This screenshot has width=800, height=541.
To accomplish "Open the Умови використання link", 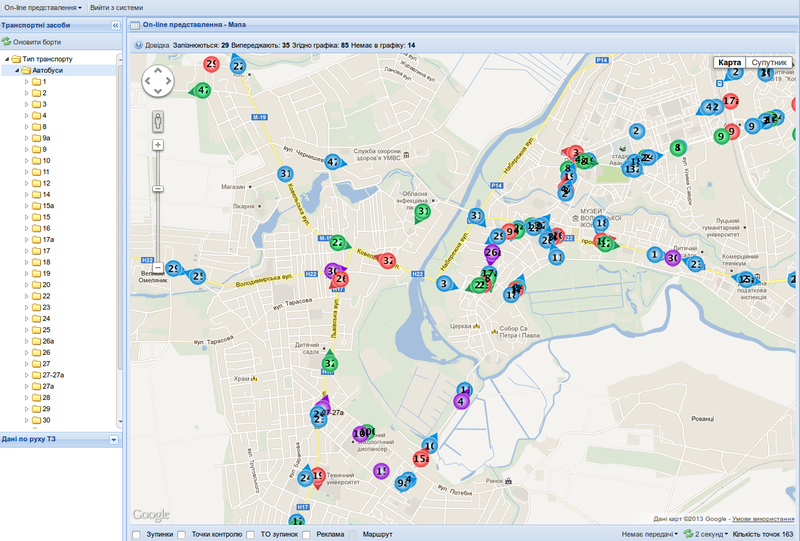I will coord(763,519).
